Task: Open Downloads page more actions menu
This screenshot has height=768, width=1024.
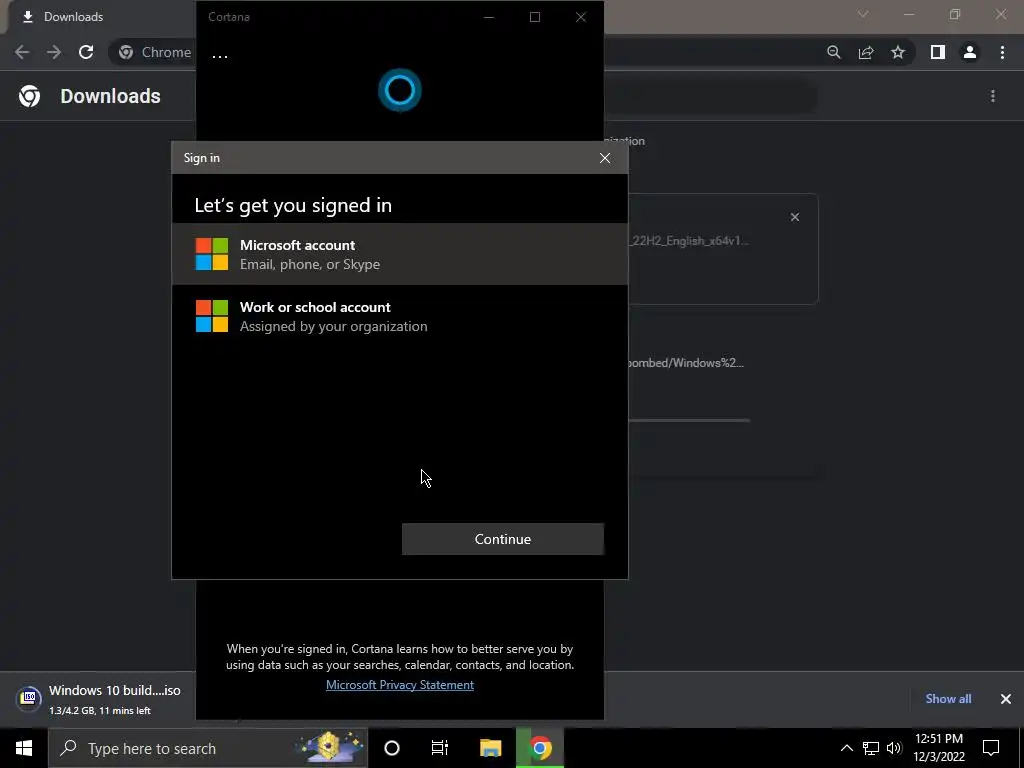Action: [993, 96]
